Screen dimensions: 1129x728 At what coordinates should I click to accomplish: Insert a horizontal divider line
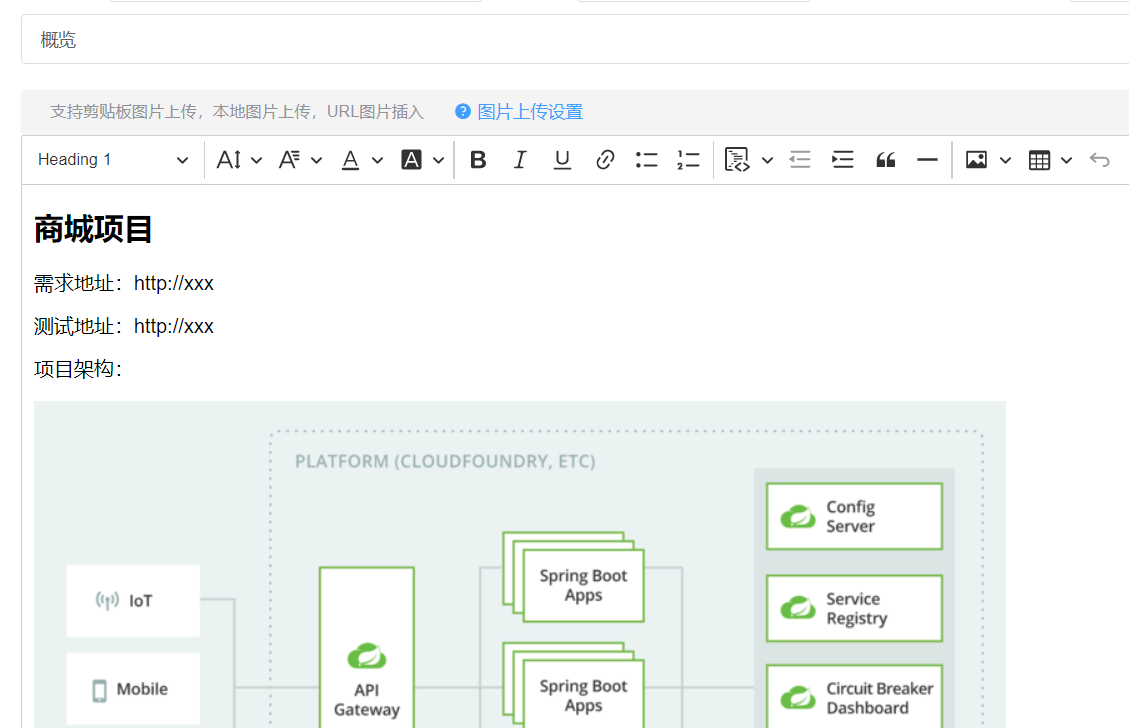point(927,160)
